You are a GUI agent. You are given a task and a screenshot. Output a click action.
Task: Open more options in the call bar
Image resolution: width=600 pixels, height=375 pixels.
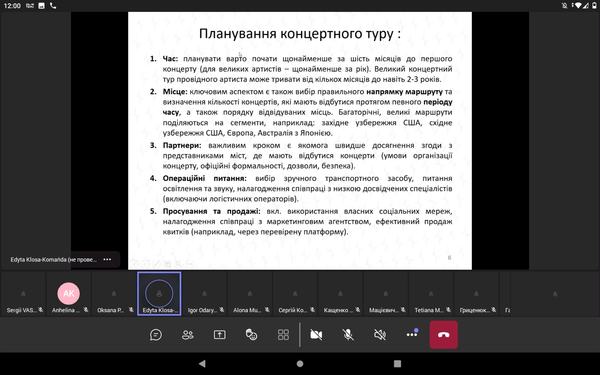point(412,334)
